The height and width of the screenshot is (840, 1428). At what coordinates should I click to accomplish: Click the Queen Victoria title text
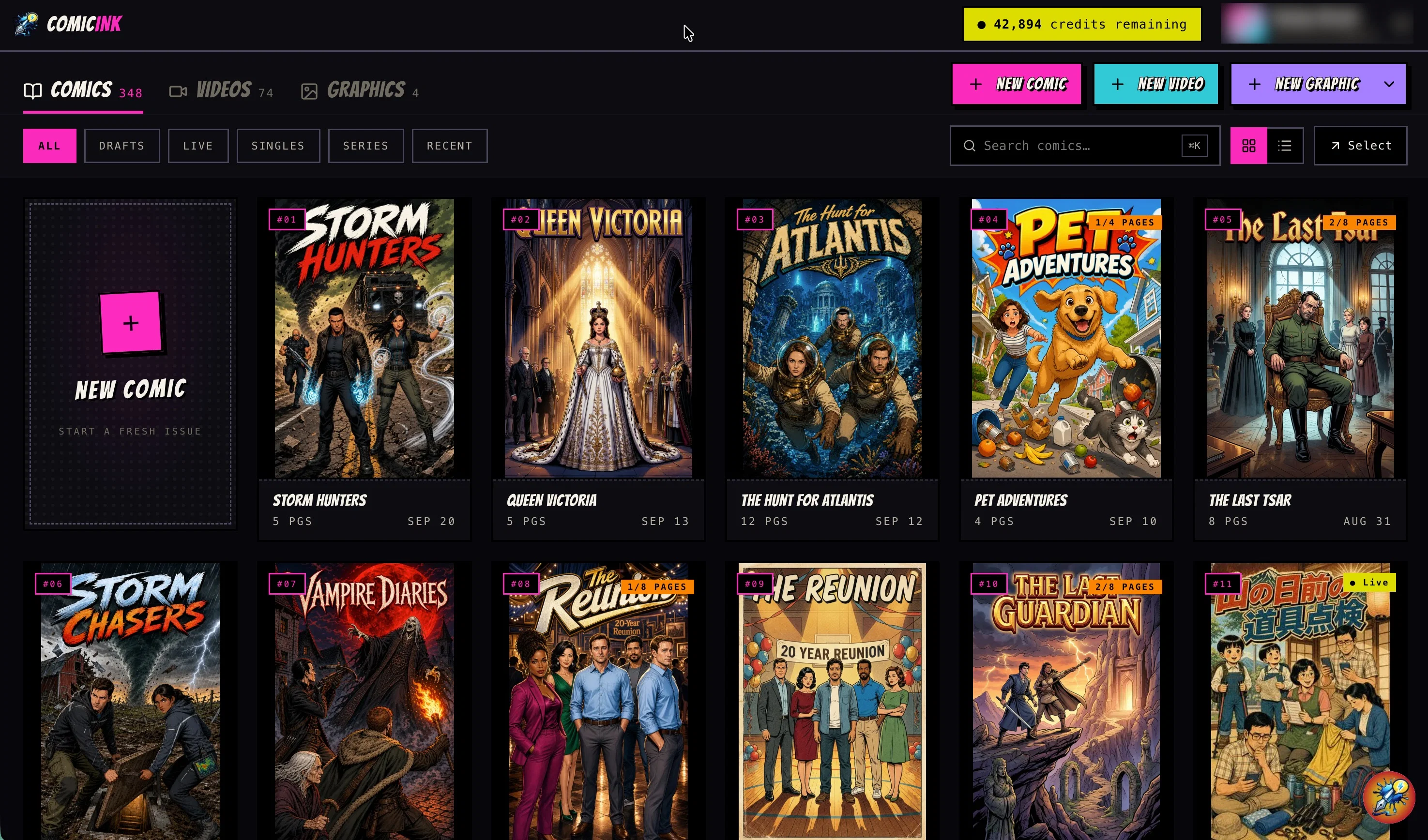tap(551, 500)
